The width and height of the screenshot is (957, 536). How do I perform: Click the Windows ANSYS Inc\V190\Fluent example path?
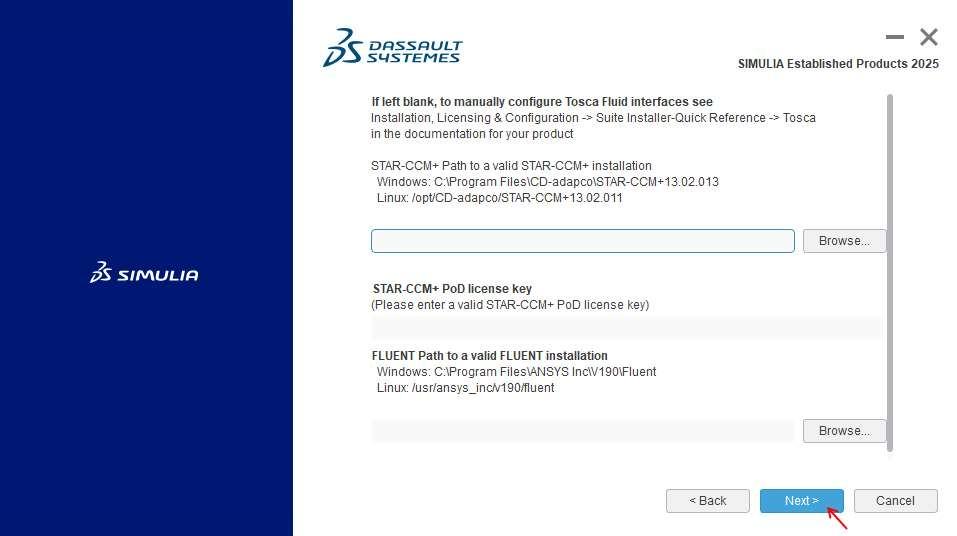pyautogui.click(x=516, y=372)
